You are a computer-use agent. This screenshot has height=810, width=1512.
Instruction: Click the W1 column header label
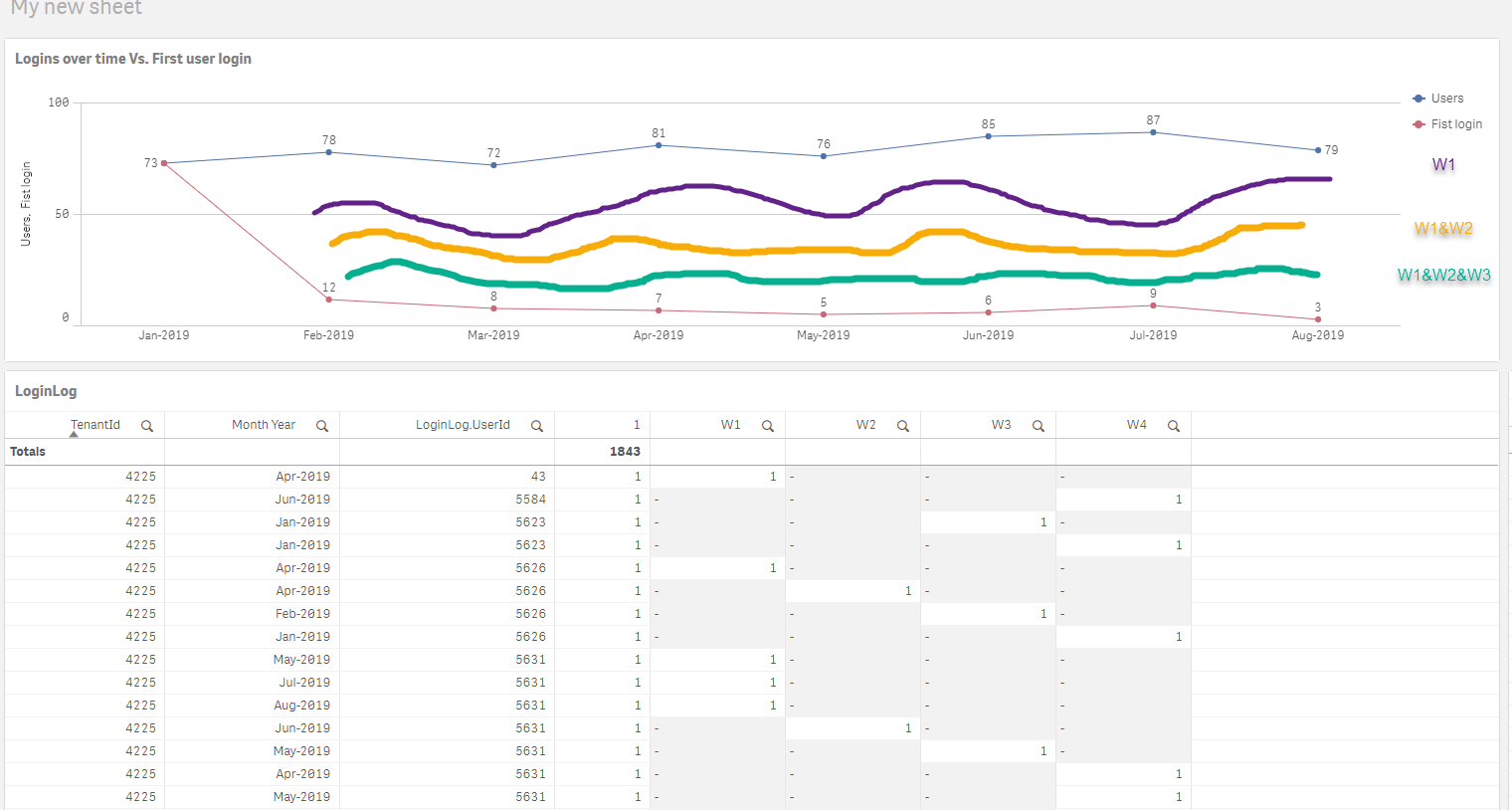click(730, 425)
